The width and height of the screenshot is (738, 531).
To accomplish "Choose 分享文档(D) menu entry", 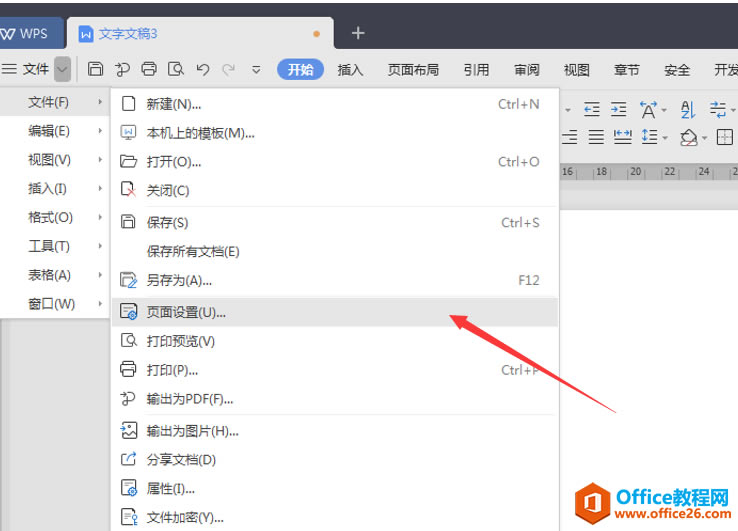I will pyautogui.click(x=335, y=459).
